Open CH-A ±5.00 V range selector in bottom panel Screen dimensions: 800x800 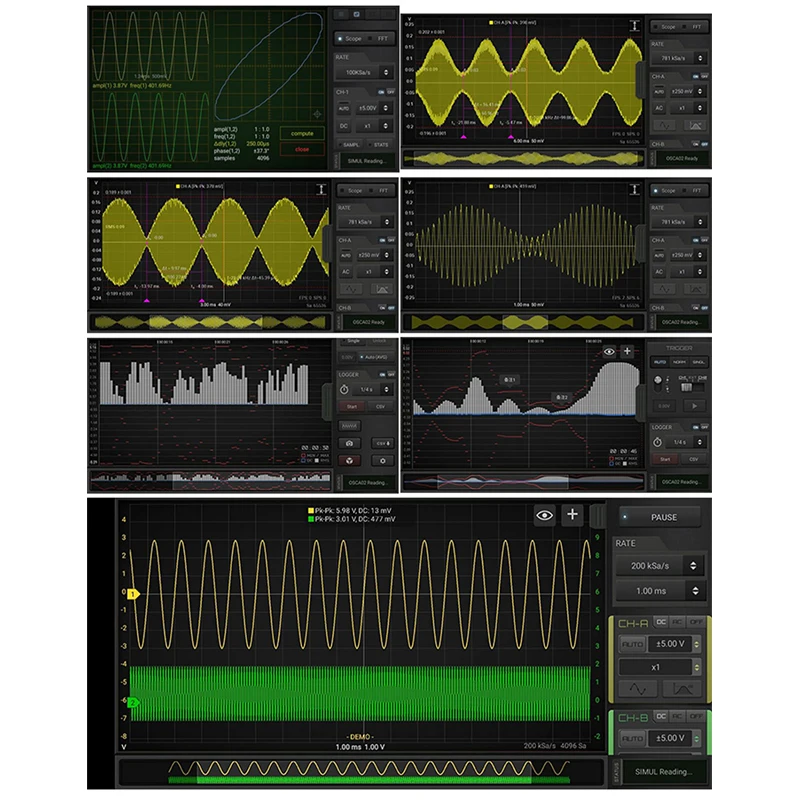674,644
